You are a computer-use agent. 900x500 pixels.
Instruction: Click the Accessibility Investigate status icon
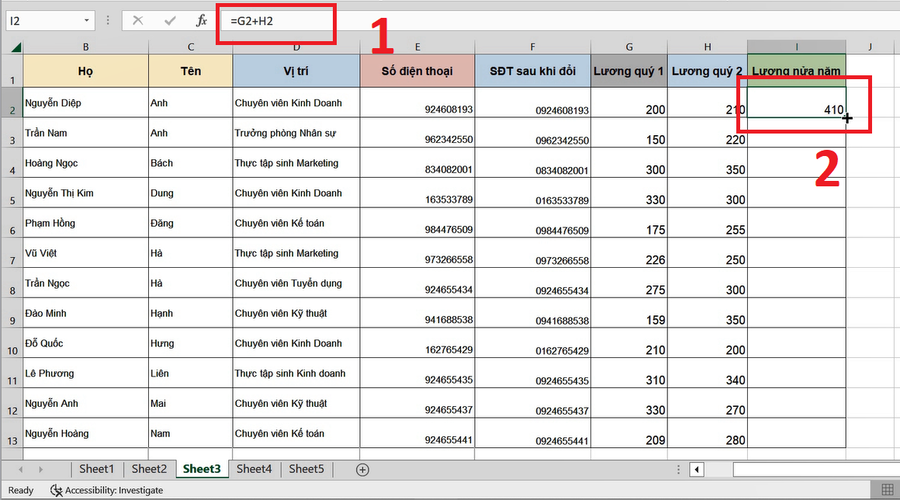pyautogui.click(x=56, y=490)
